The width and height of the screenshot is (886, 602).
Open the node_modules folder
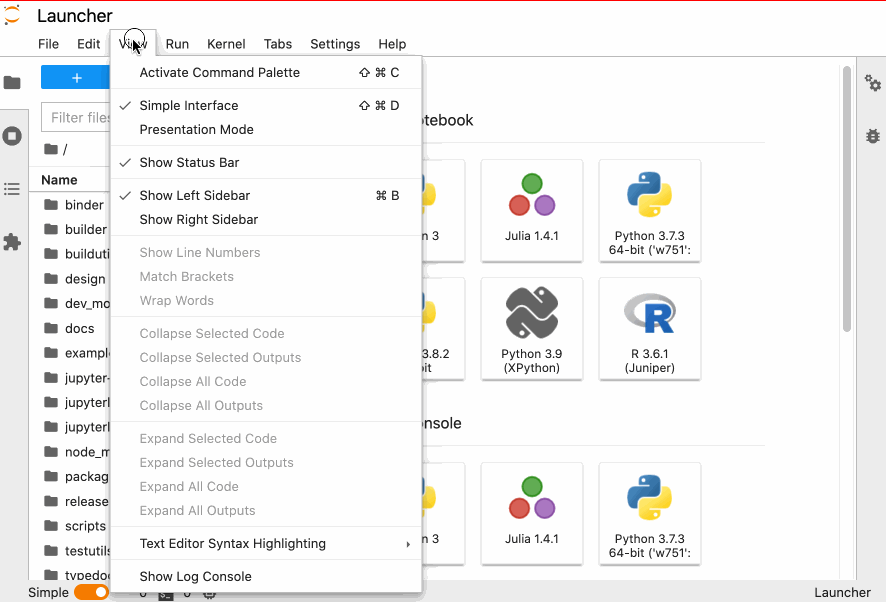click(x=71, y=452)
